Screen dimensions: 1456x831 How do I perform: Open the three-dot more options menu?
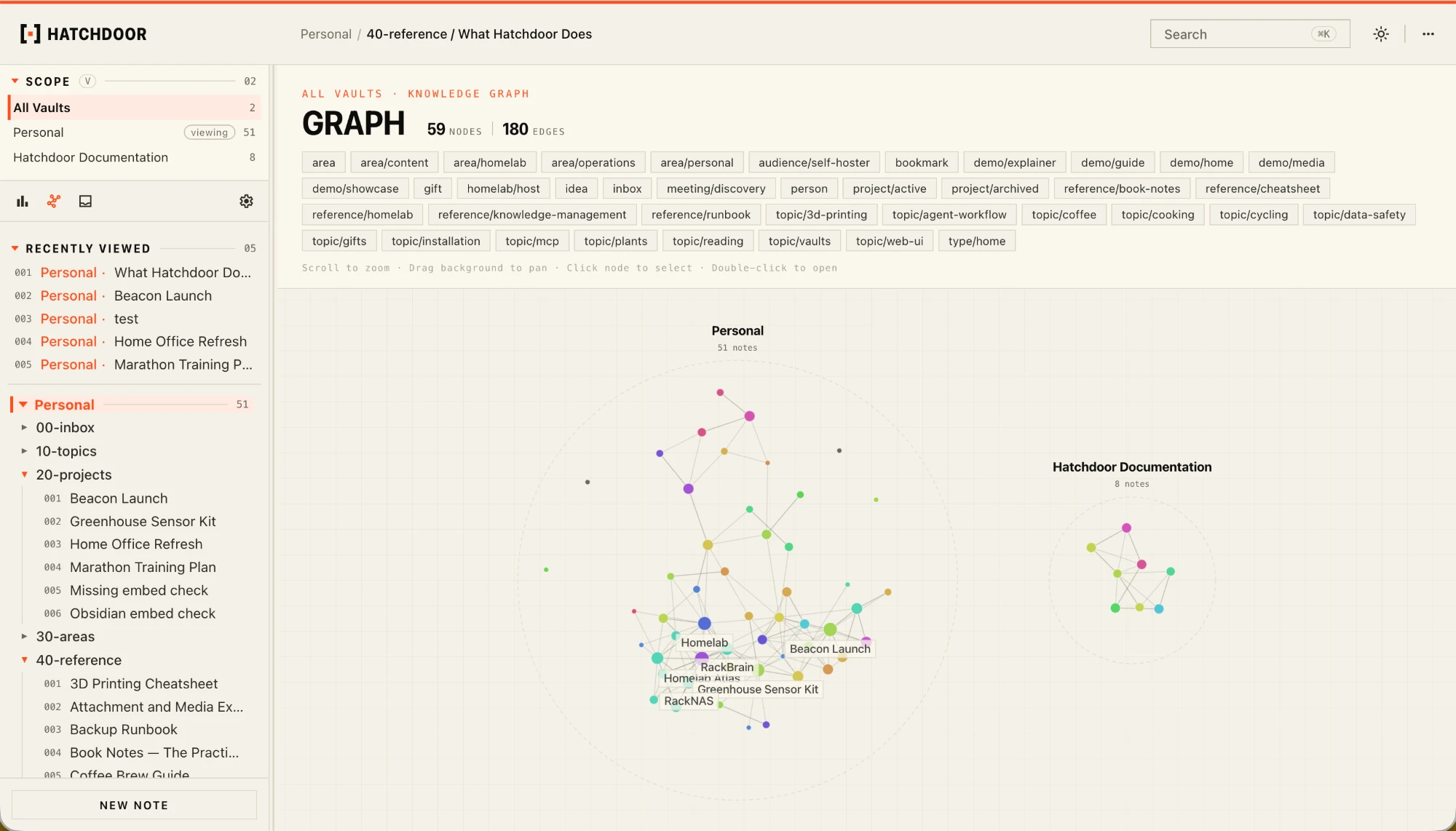(1428, 34)
